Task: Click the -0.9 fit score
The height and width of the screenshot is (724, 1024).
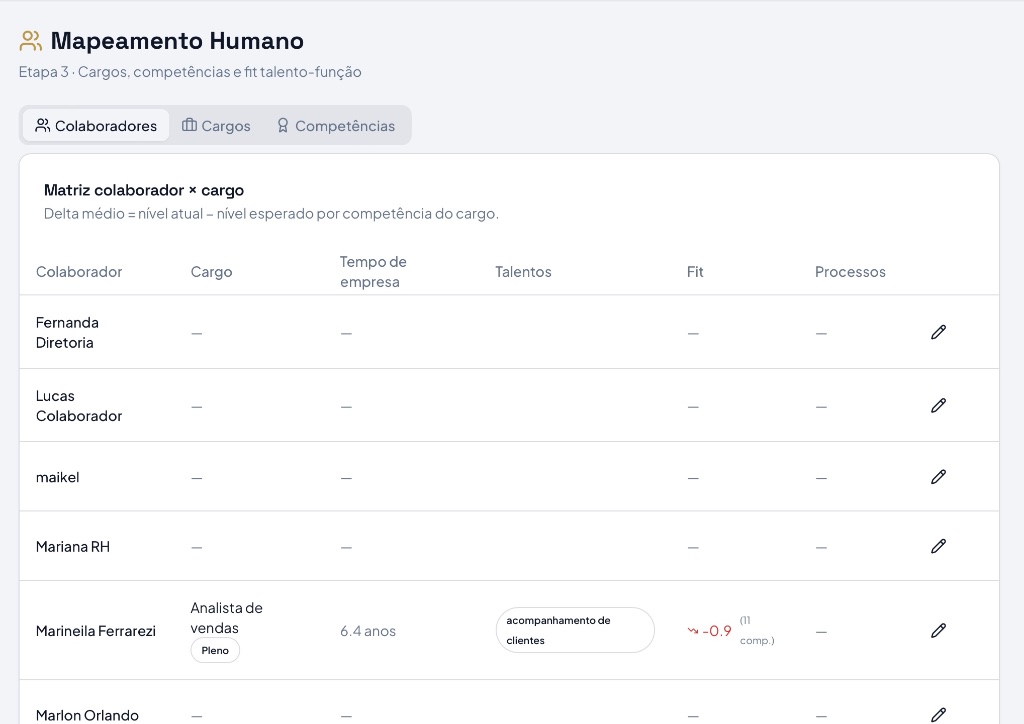Action: pos(716,631)
